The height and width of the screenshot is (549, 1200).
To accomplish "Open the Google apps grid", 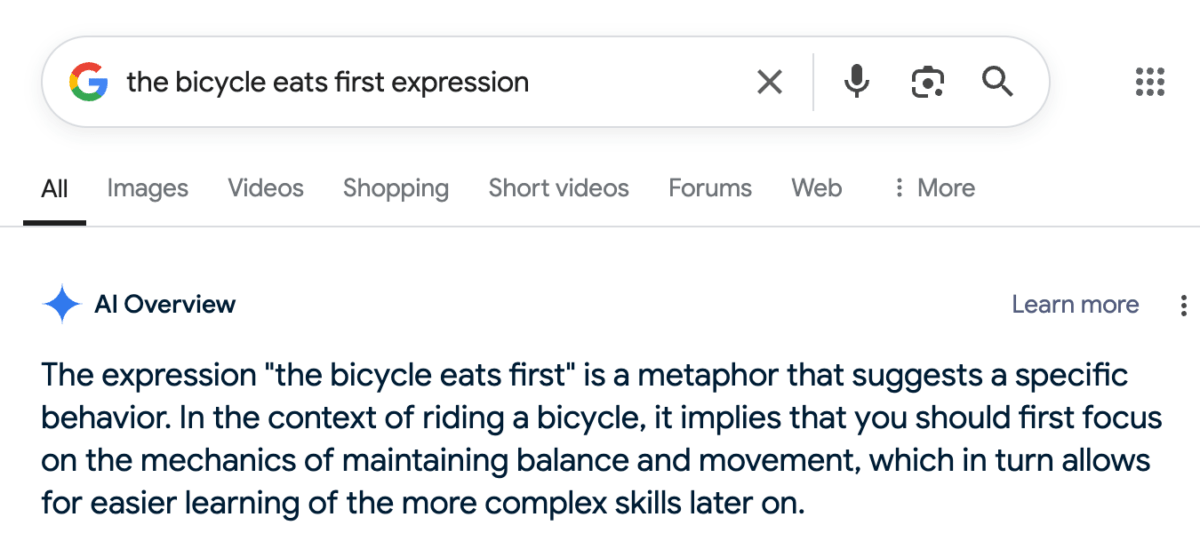I will (x=1150, y=82).
